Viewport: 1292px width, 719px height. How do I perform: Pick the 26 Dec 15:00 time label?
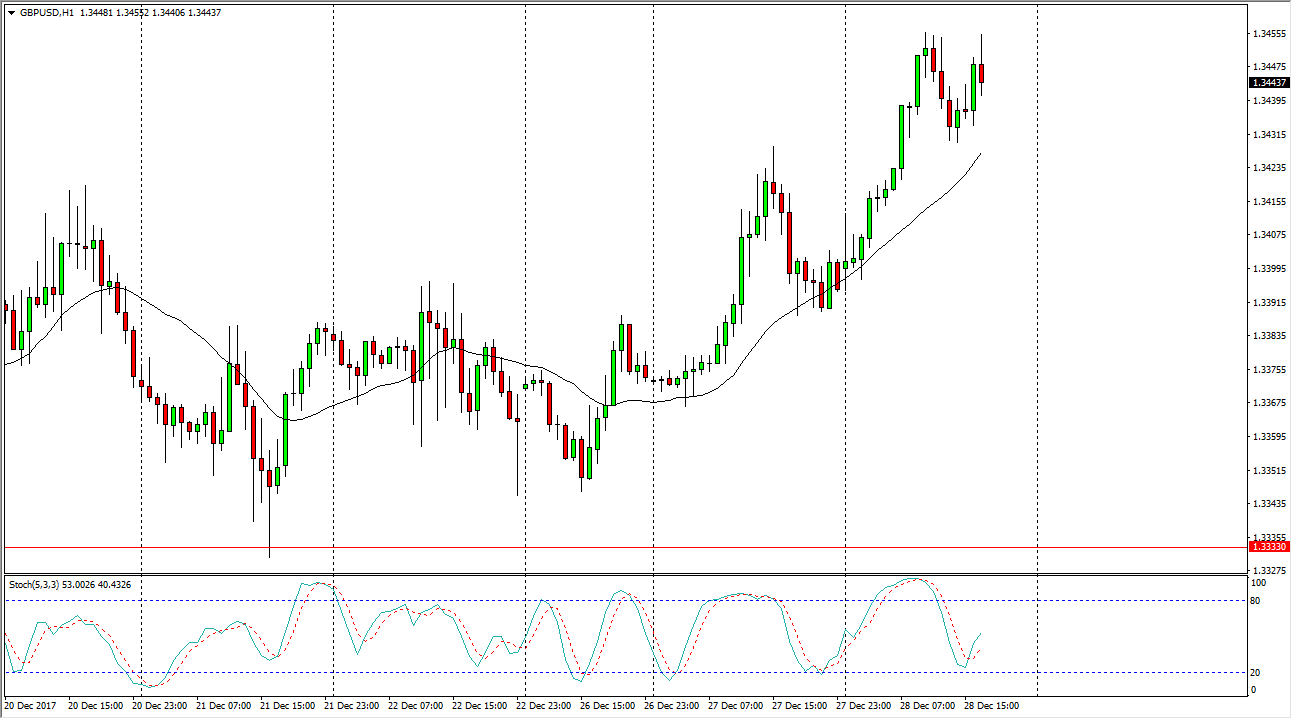point(607,706)
